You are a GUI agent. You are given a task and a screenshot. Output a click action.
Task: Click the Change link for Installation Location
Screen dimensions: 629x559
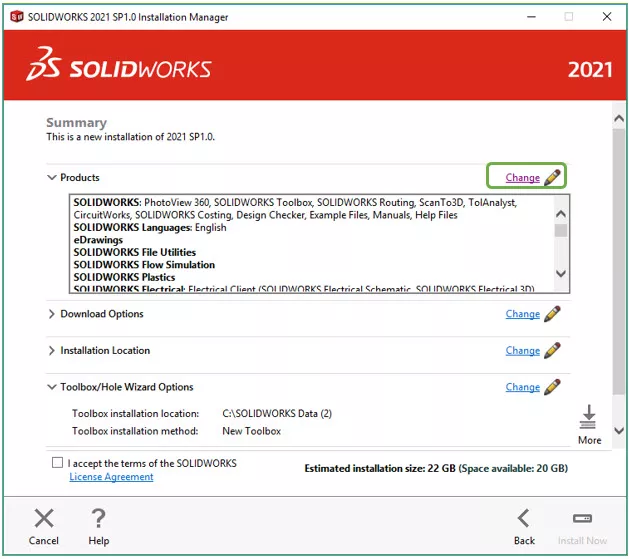click(x=522, y=351)
